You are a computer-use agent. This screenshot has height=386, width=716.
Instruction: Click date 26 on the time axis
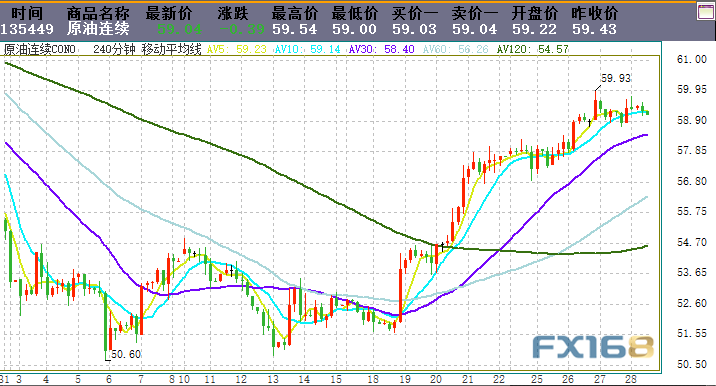[x=568, y=380]
